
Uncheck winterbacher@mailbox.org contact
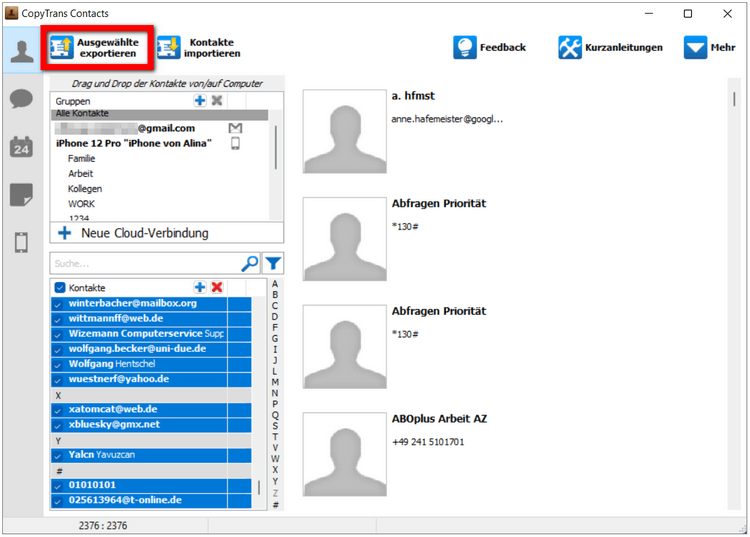pyautogui.click(x=58, y=305)
